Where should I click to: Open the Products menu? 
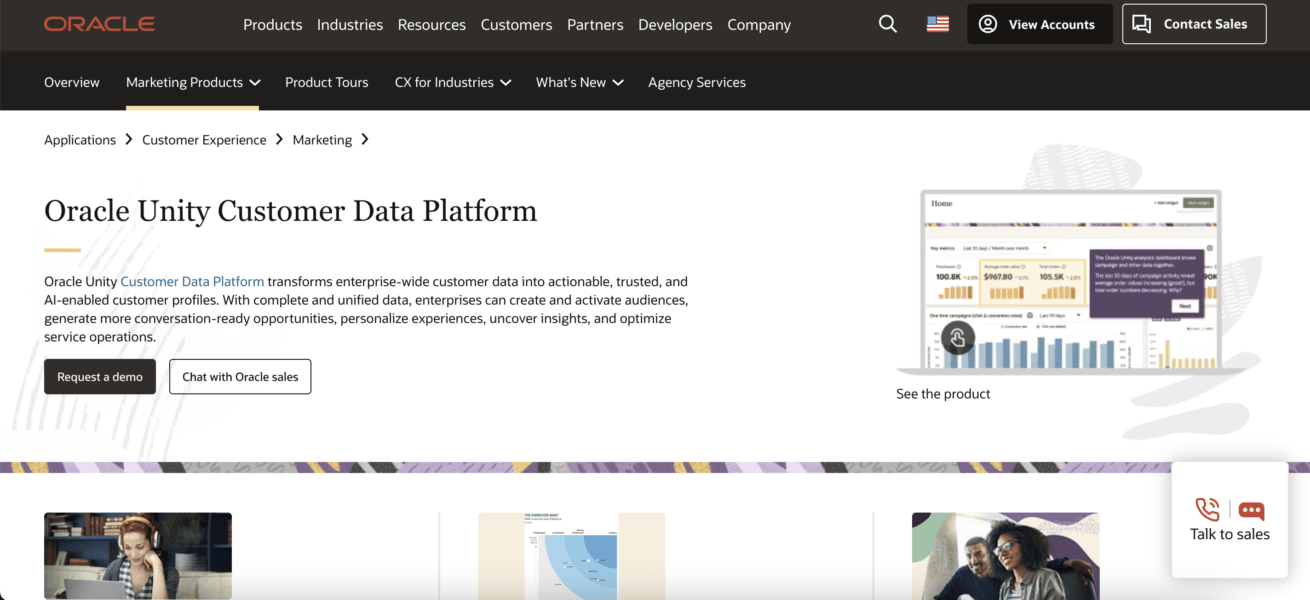[272, 24]
